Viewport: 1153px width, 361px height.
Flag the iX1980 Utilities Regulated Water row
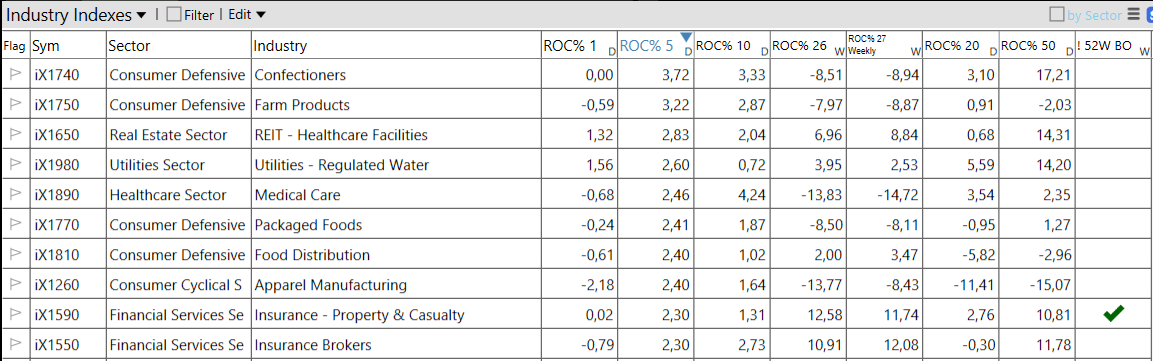click(15, 165)
